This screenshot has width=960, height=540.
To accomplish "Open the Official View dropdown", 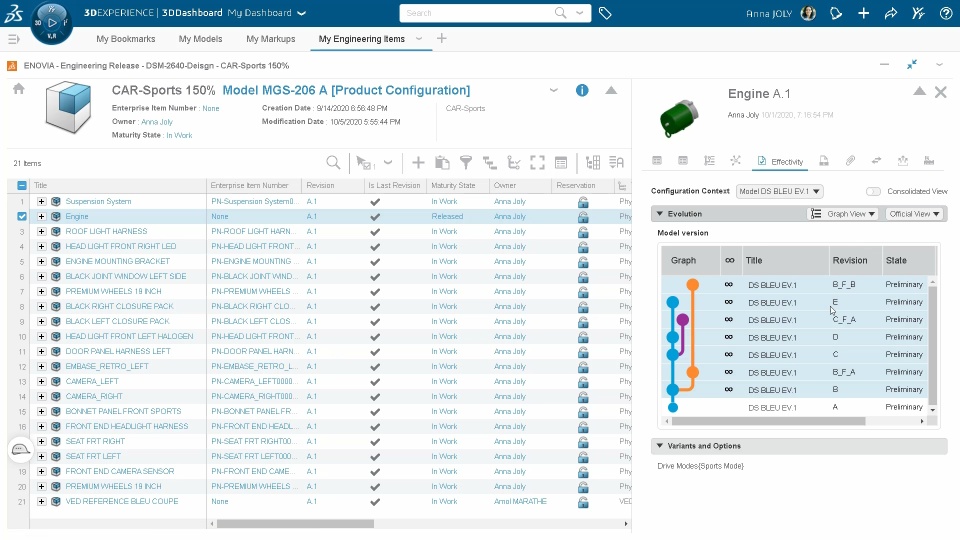I will (x=914, y=214).
